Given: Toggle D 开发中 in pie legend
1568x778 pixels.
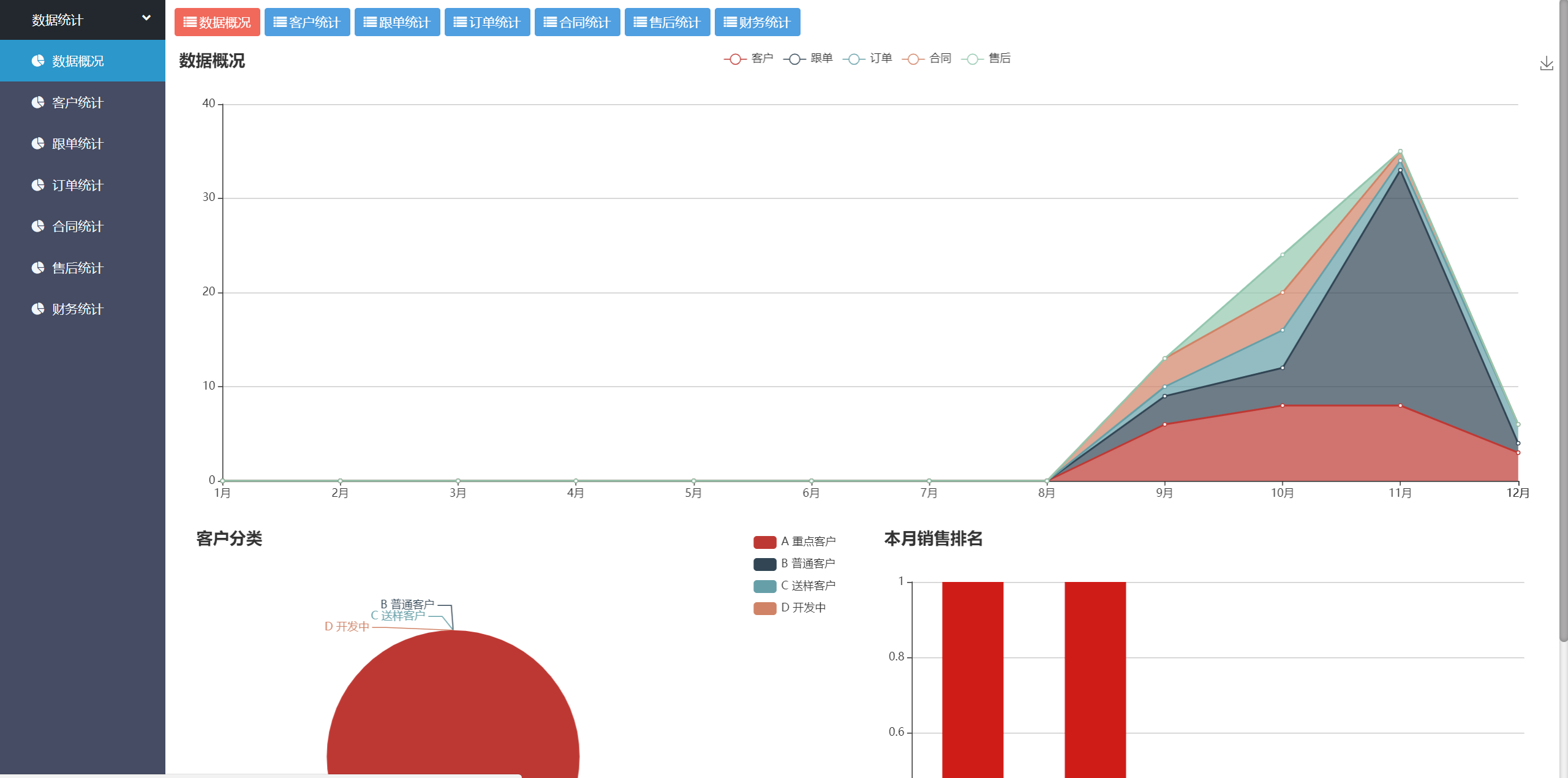Looking at the screenshot, I should pyautogui.click(x=790, y=608).
